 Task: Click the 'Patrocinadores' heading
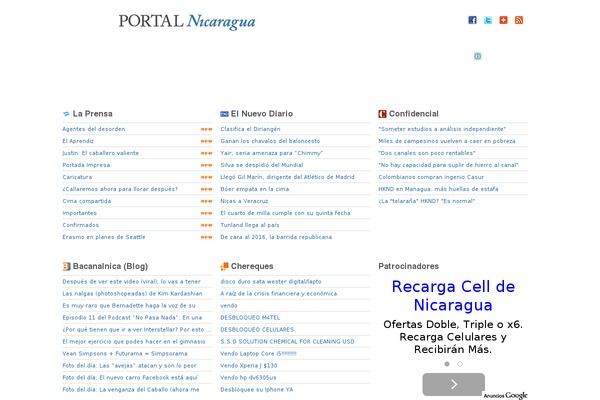pyautogui.click(x=408, y=266)
